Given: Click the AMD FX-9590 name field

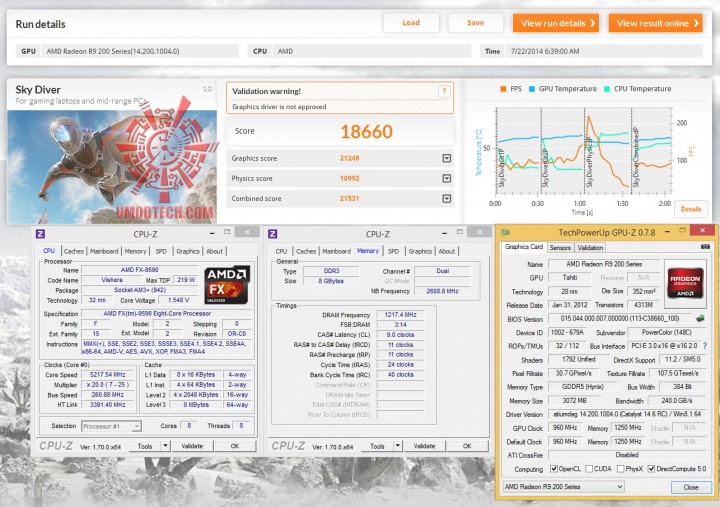Looking at the screenshot, I should pyautogui.click(x=139, y=270).
